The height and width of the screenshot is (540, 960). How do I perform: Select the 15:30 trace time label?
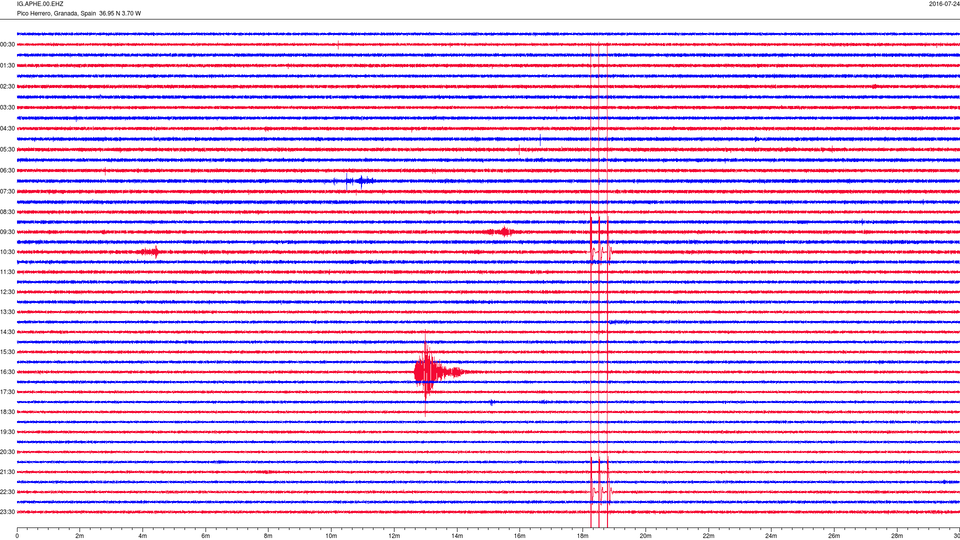[7, 352]
